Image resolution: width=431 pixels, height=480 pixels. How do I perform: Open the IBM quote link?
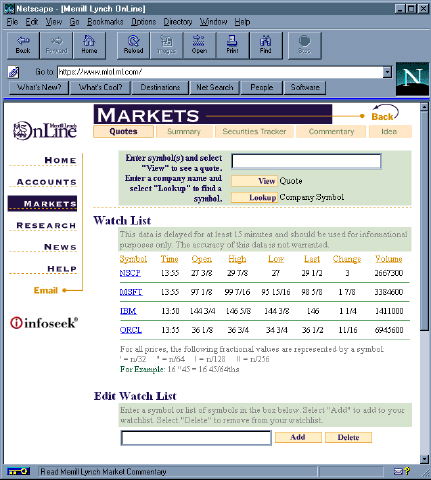tap(128, 311)
